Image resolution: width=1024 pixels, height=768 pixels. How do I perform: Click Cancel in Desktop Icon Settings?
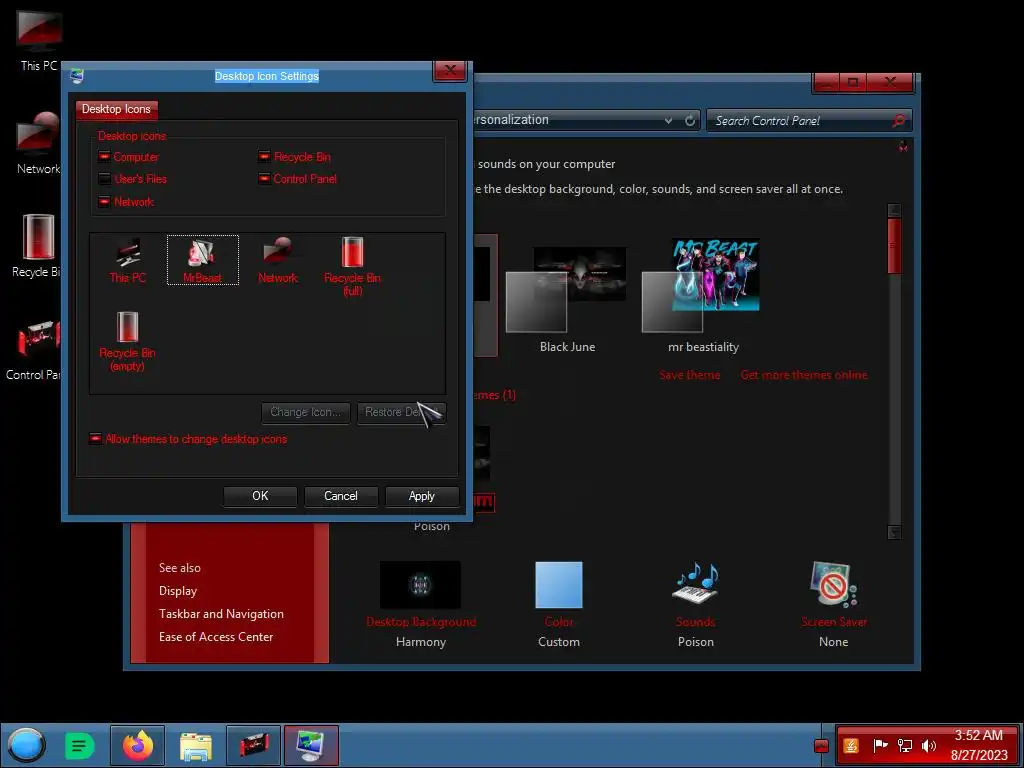[341, 496]
